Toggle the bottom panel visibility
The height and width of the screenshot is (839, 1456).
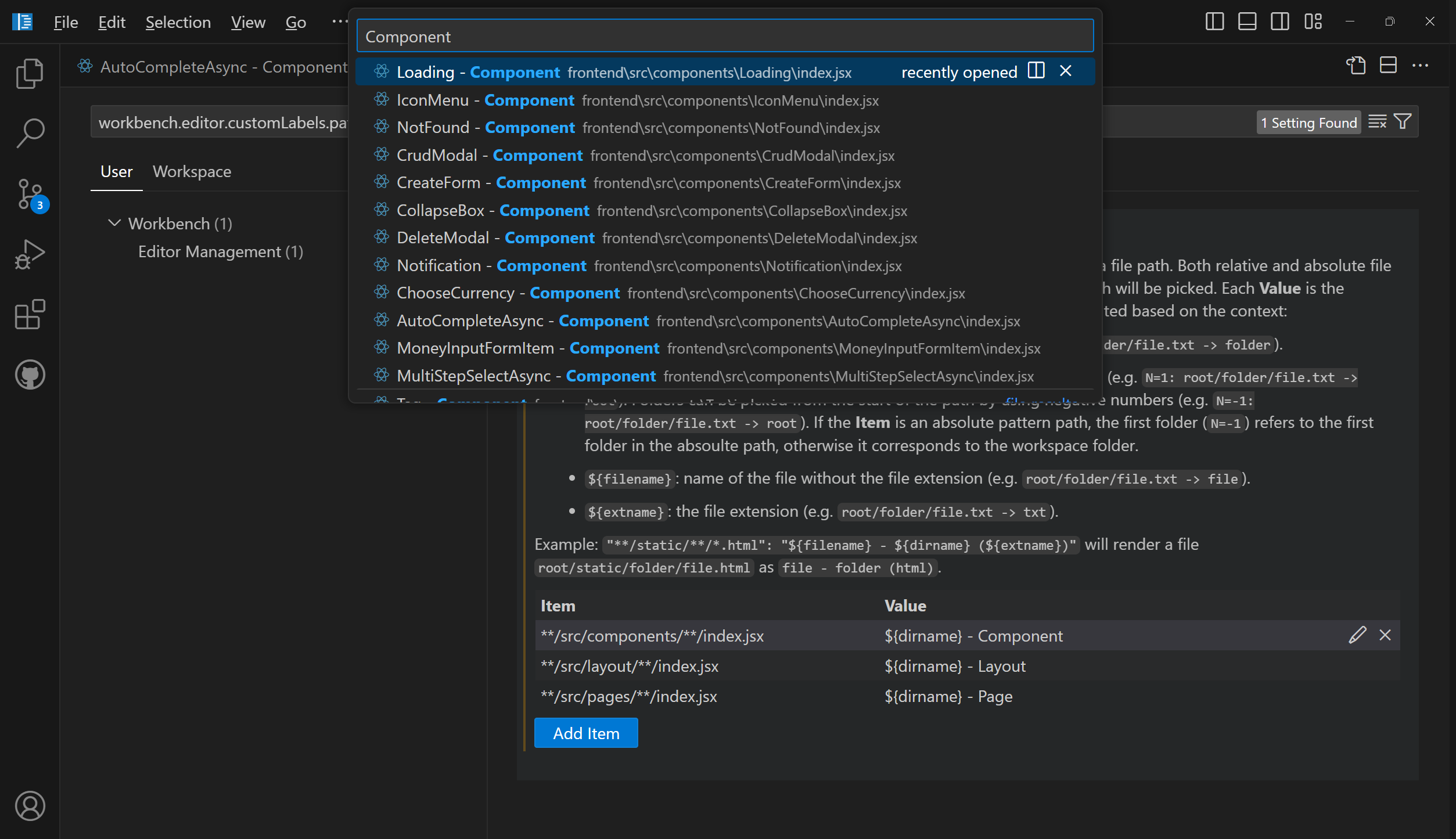tap(1247, 21)
